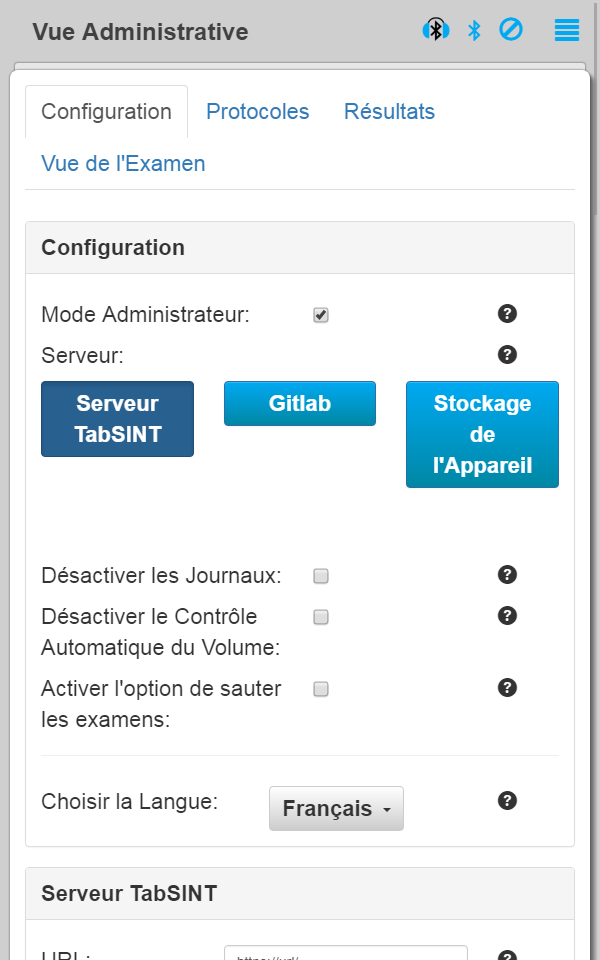The width and height of the screenshot is (600, 960).
Task: Select the Gitlab server button
Action: [300, 404]
